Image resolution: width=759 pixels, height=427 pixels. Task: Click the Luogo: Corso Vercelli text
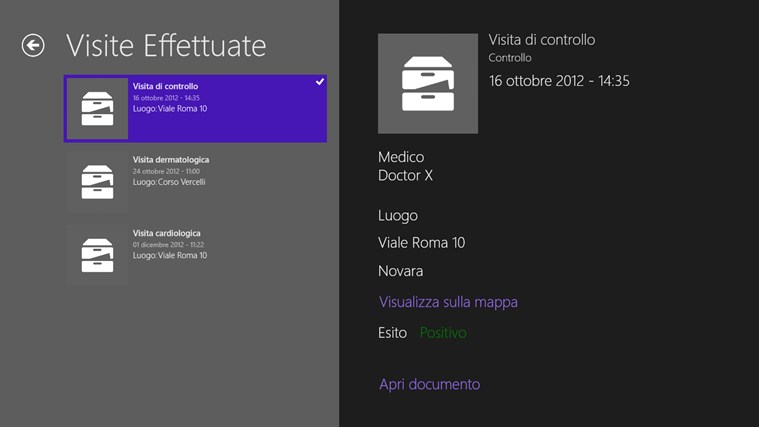pos(171,183)
